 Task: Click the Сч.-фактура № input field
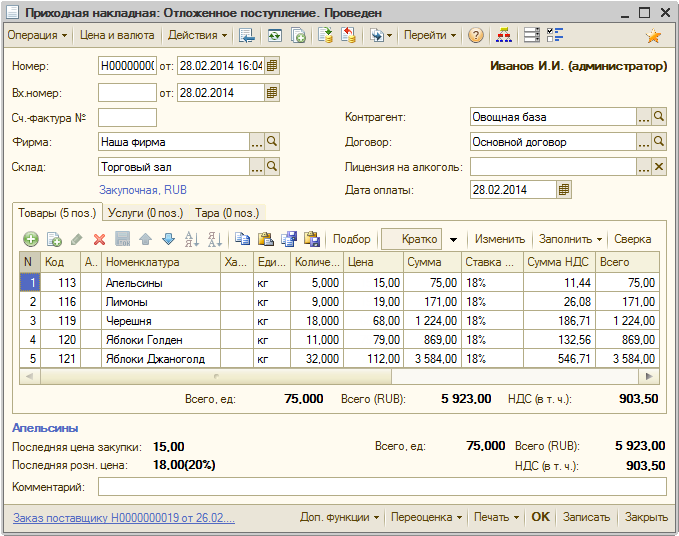(127, 117)
